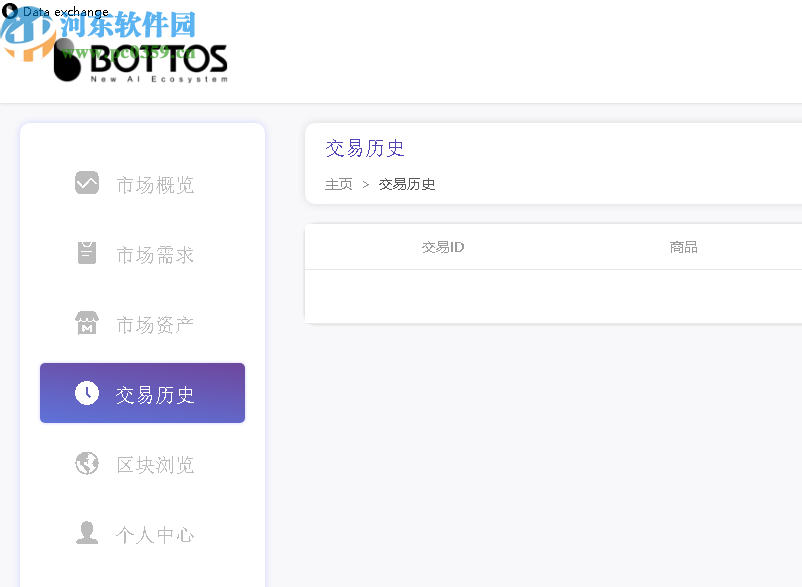The height and width of the screenshot is (587, 802).
Task: Click the 主页 breadcrumb link
Action: pyautogui.click(x=338, y=184)
